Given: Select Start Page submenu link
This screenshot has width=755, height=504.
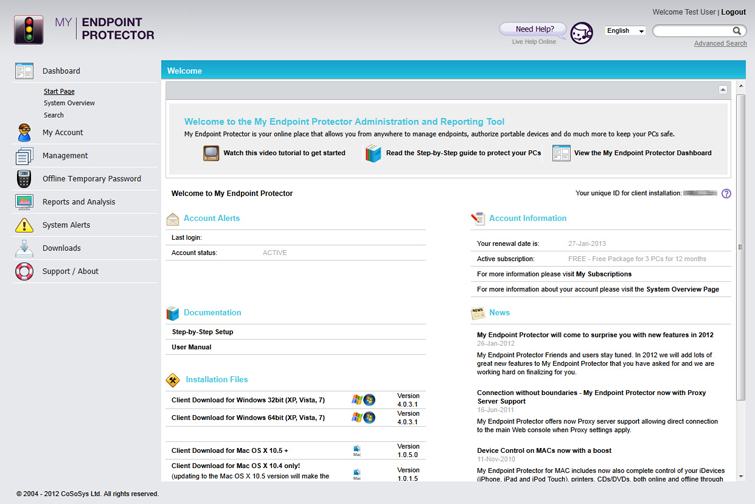Looking at the screenshot, I should 59,91.
